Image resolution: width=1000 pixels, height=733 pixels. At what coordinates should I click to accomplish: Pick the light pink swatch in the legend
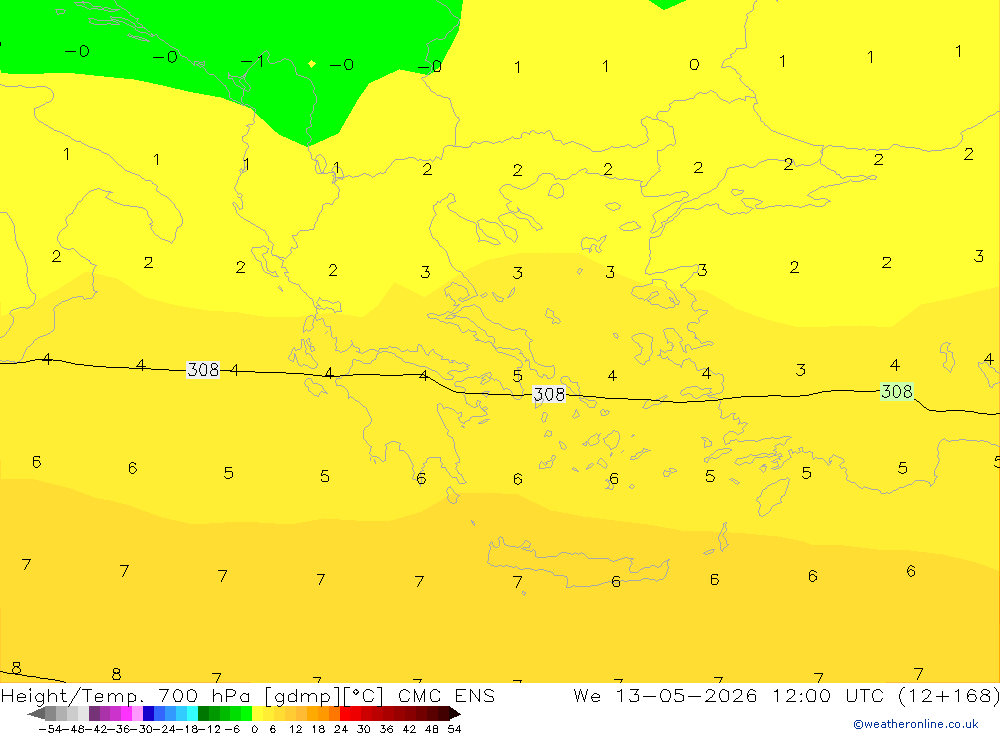coord(137,714)
